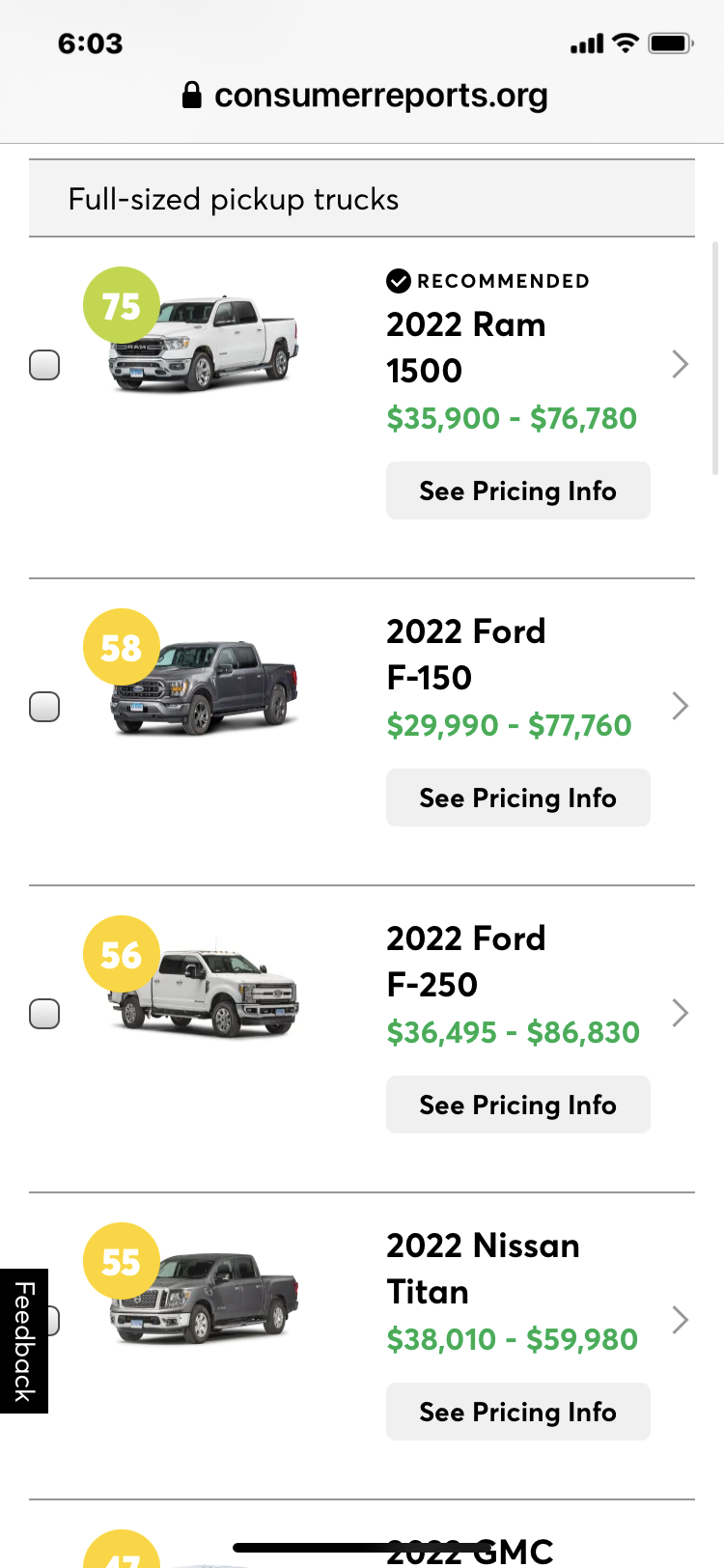Screen dimensions: 724x1568
Task: See Pricing Info for Ram 1500
Action: 518,490
